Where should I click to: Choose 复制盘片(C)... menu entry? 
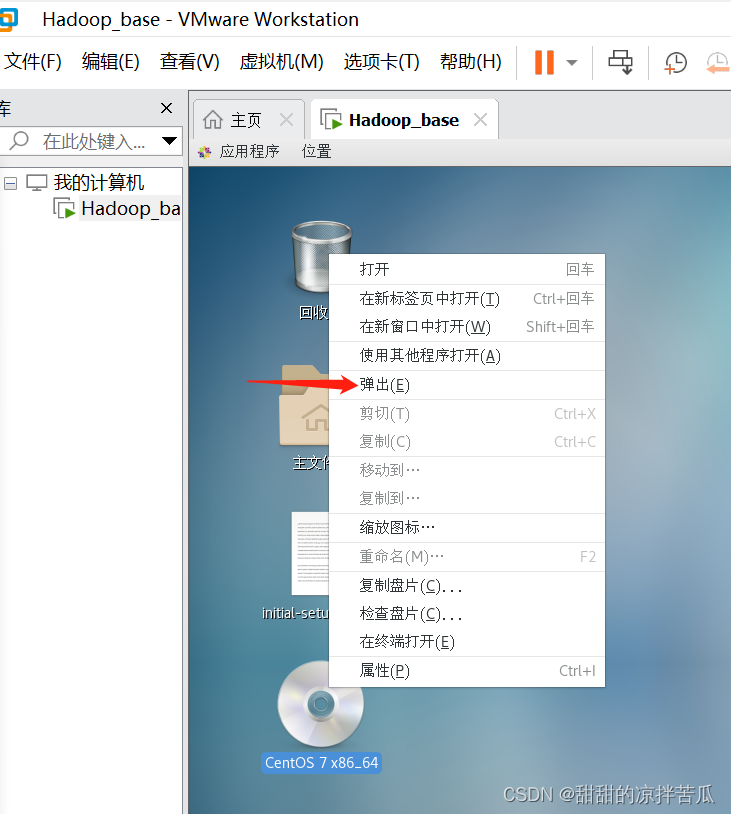(467, 586)
